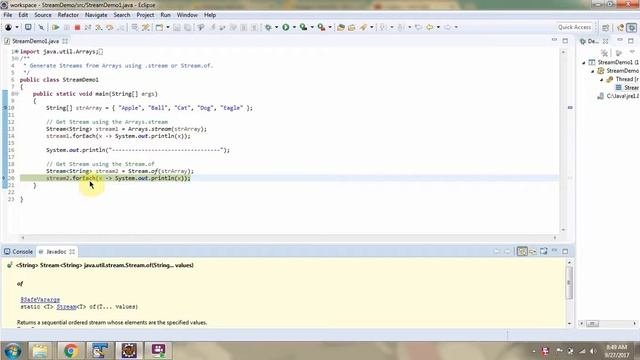Viewport: 640px width, 360px height.
Task: Open the Forward history dropdown arrow
Action: [456, 27]
